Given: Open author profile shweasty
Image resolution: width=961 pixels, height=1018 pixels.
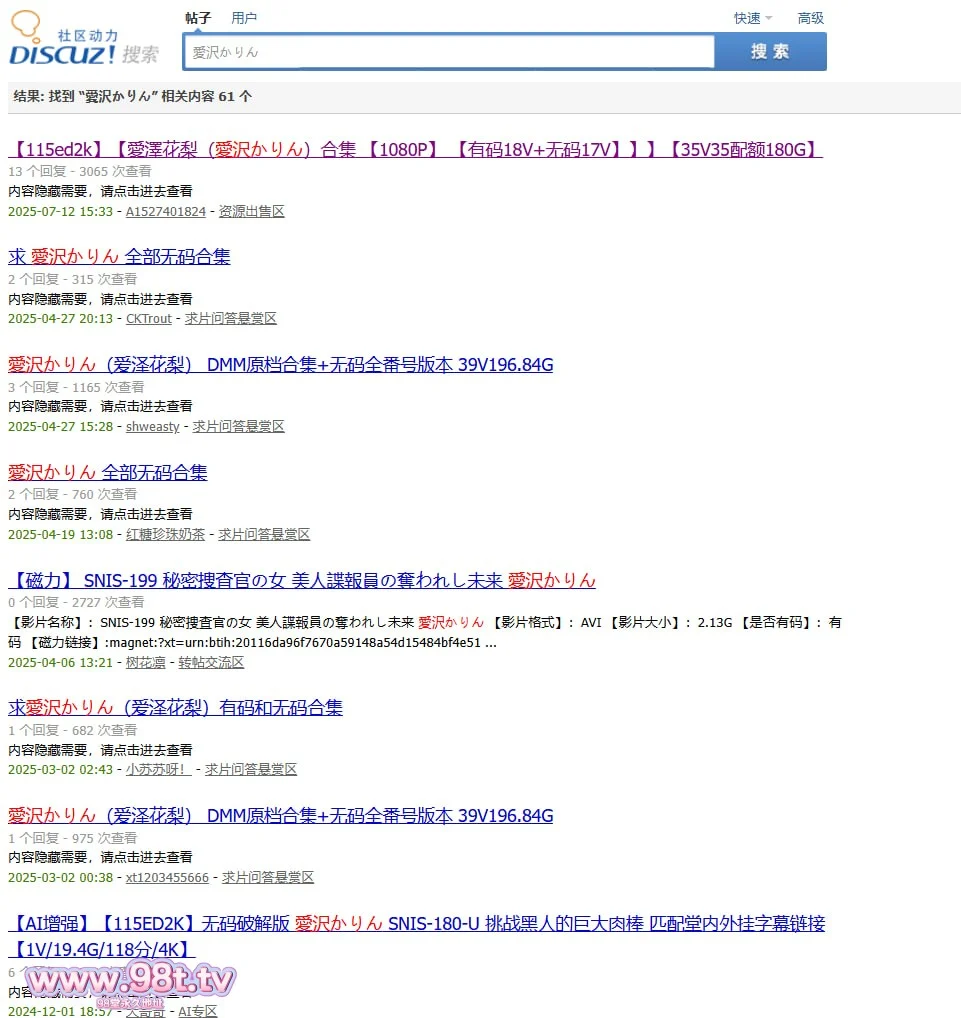Looking at the screenshot, I should [x=152, y=427].
